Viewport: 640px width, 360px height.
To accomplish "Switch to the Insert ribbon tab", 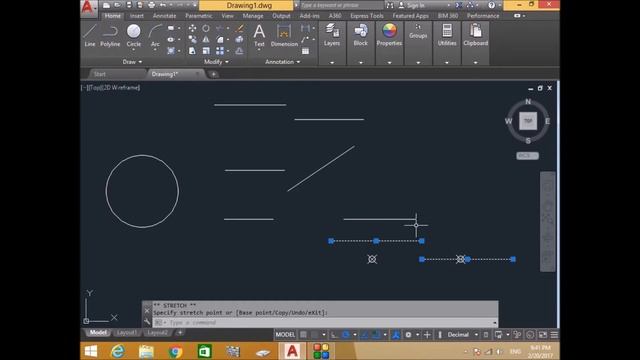I will point(137,16).
